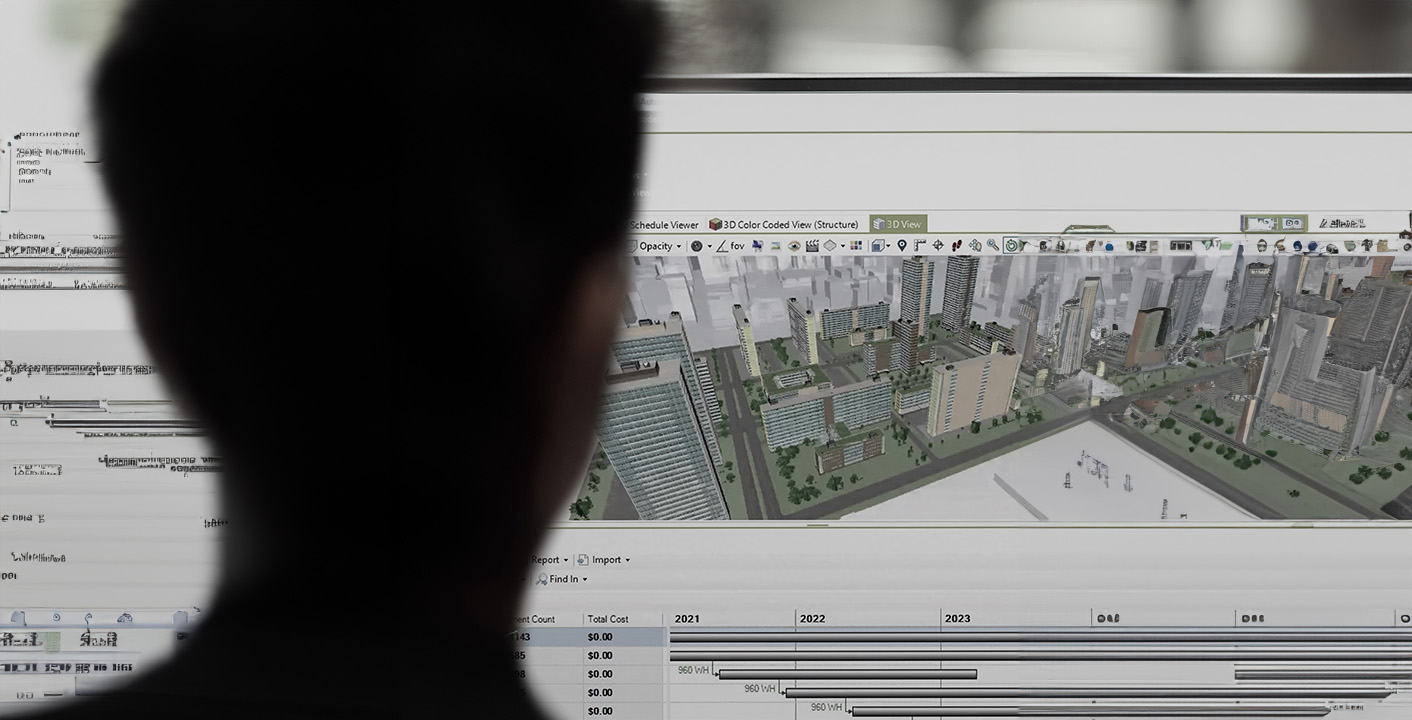Click the 3D cube view icon
The width and height of the screenshot is (1412, 720).
coord(878,246)
